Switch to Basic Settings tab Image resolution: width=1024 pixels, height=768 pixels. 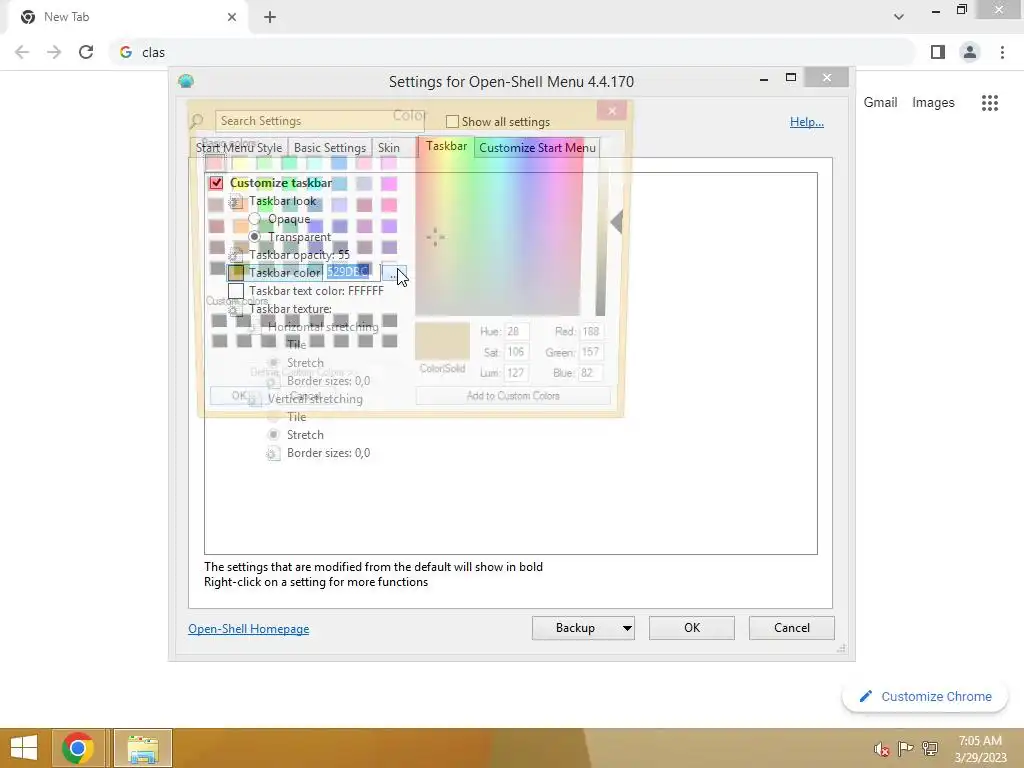click(330, 148)
